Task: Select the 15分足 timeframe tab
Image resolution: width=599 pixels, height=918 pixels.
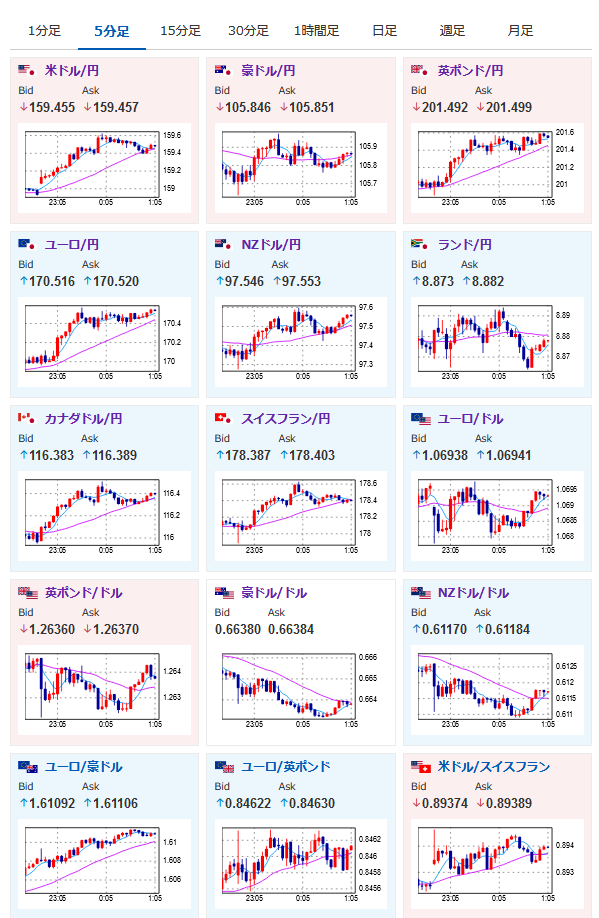Action: click(180, 31)
